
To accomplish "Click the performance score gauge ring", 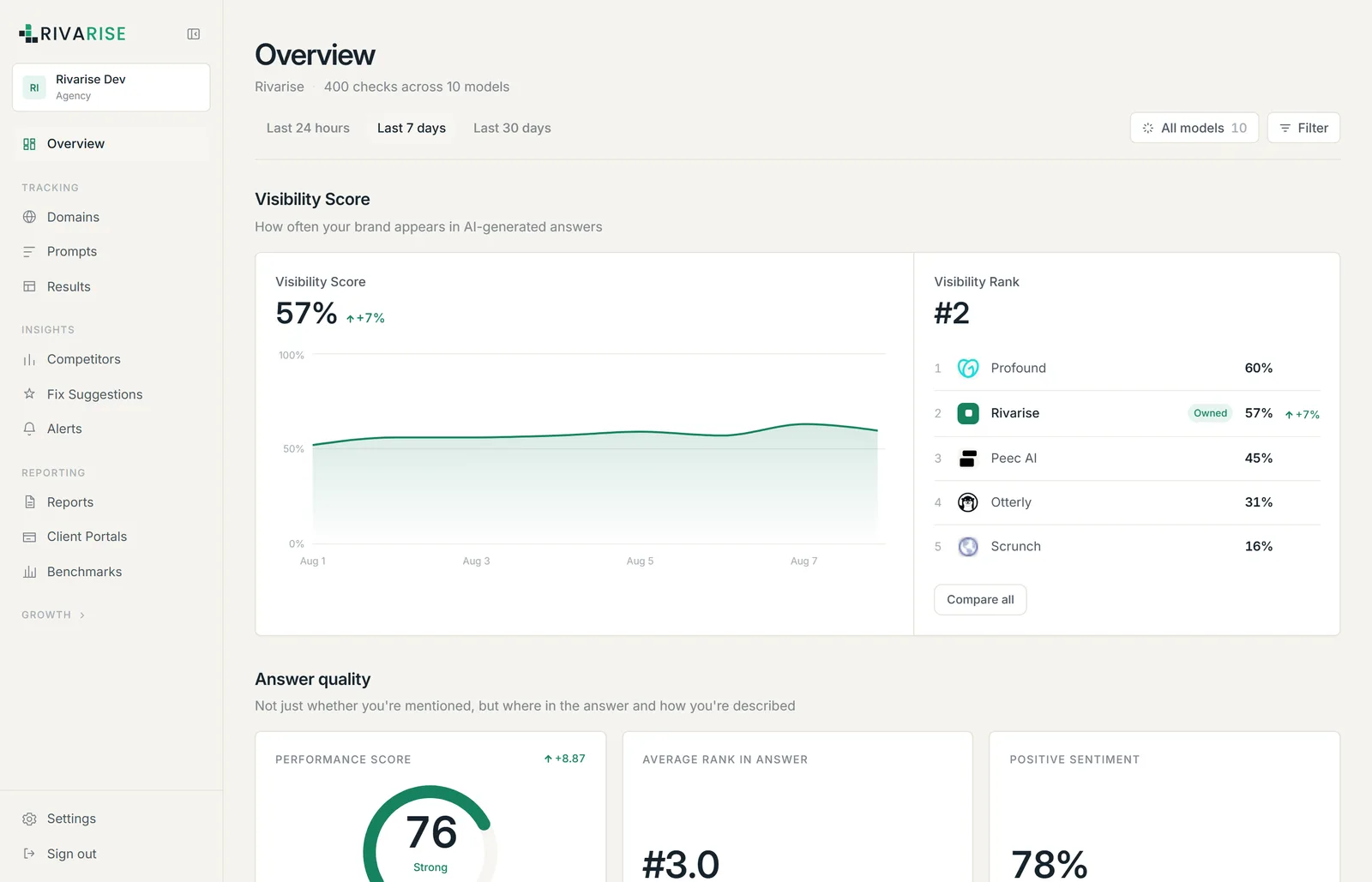I will (430, 834).
